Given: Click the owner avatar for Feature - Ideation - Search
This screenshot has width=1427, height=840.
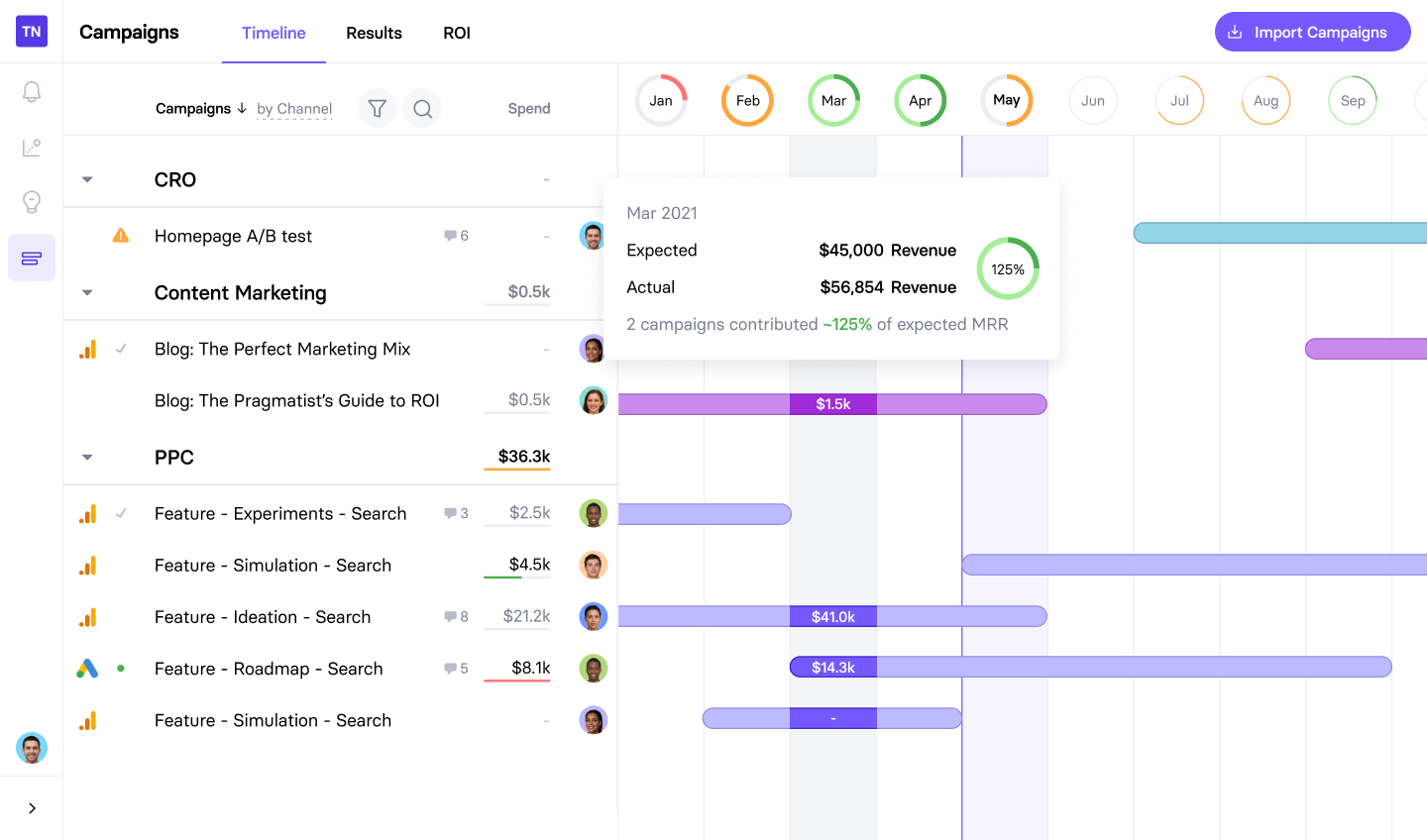Looking at the screenshot, I should 593,616.
